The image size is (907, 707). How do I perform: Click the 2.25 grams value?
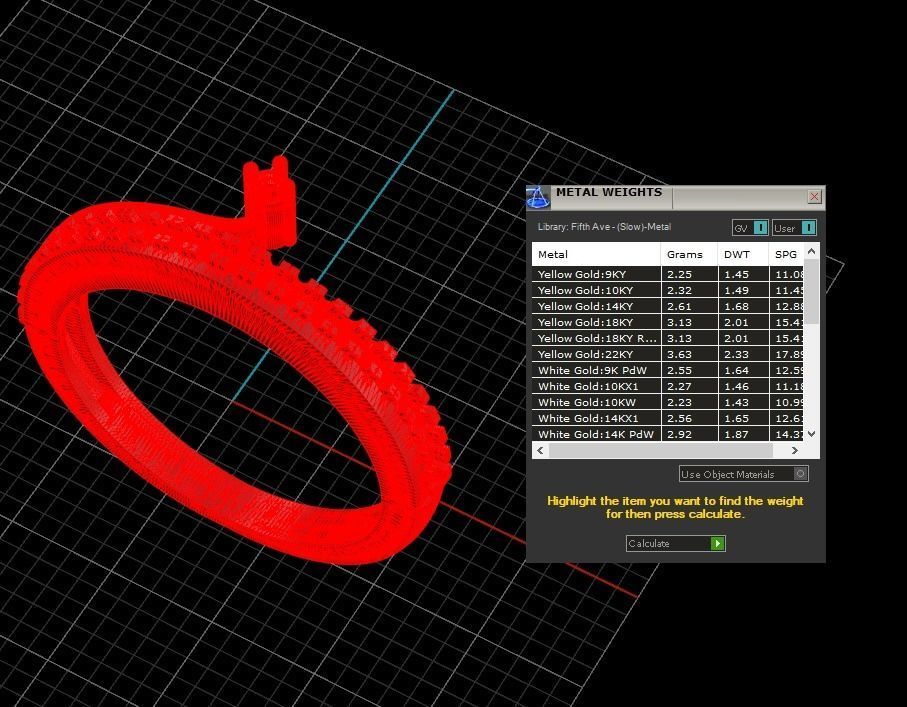point(679,274)
